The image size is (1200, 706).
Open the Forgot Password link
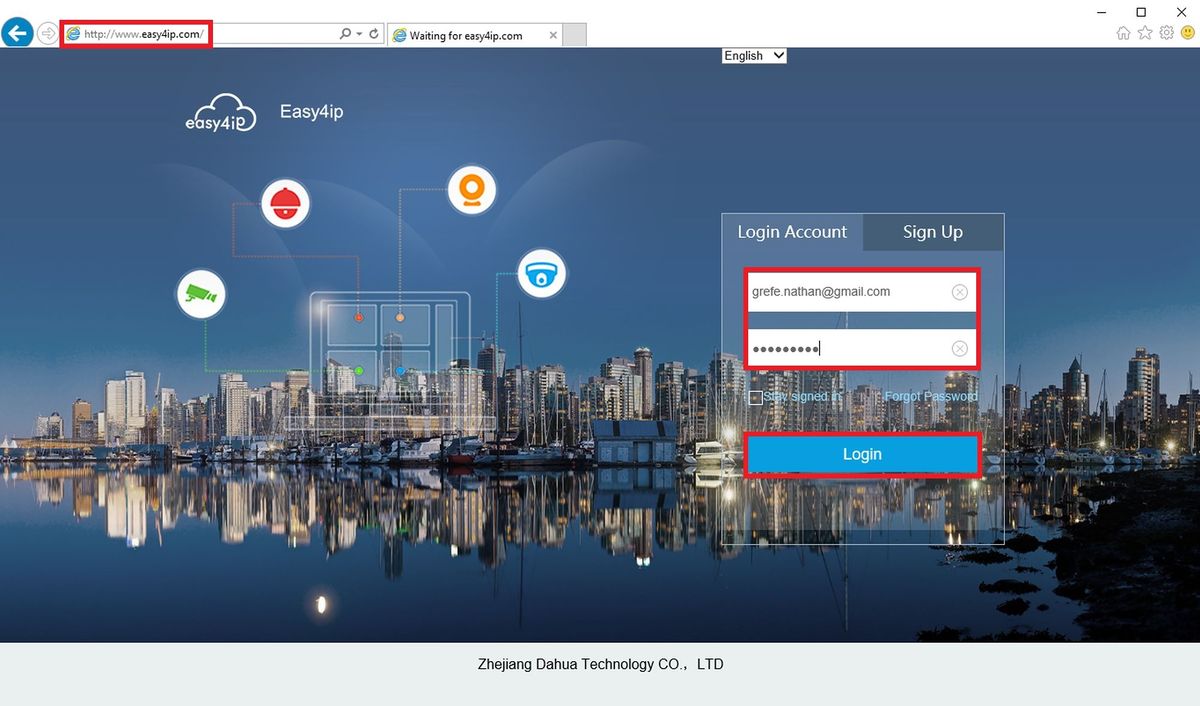931,397
